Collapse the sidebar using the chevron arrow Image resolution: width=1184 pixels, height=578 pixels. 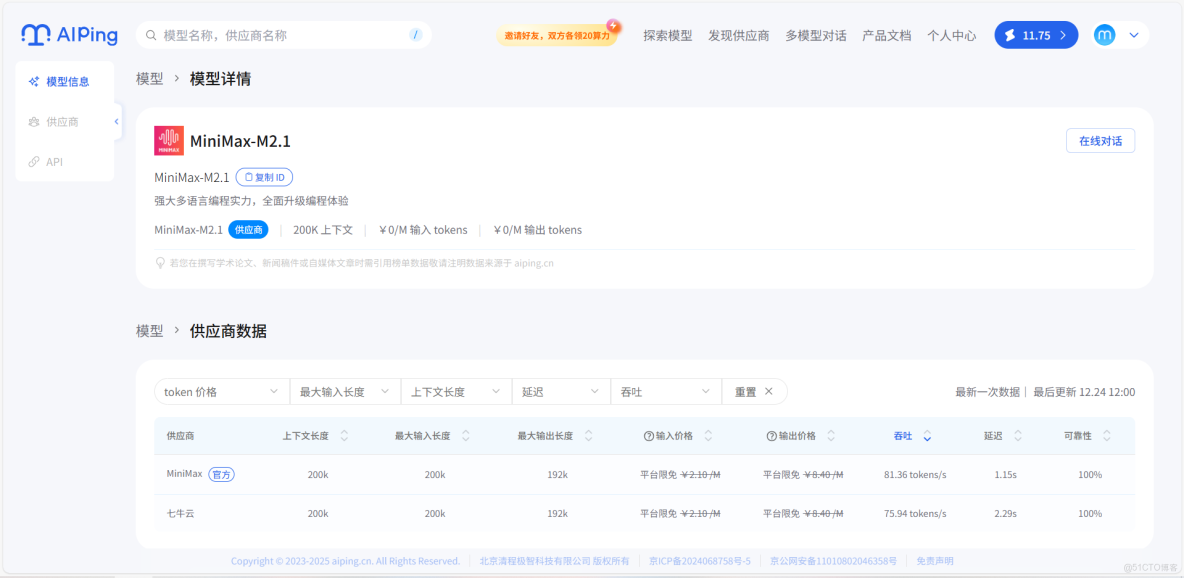tap(115, 119)
